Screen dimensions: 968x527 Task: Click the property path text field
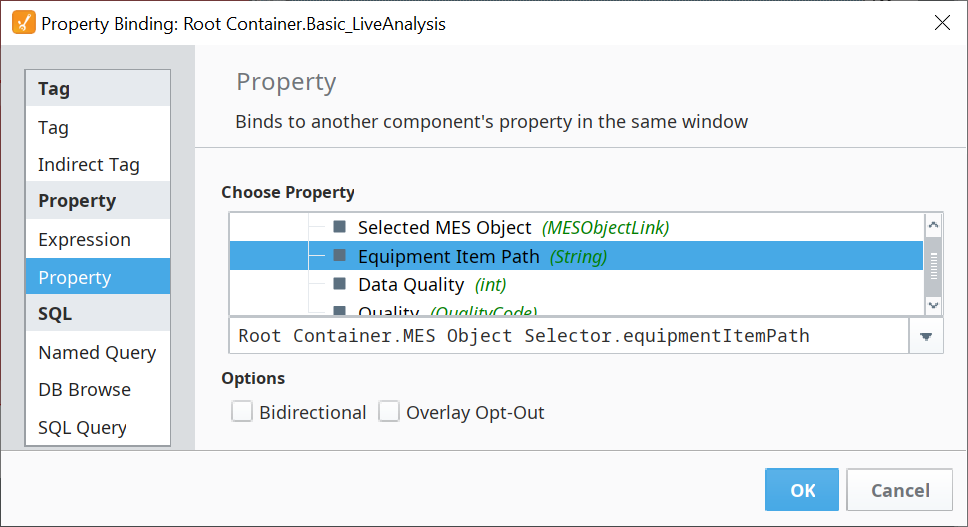pyautogui.click(x=569, y=336)
